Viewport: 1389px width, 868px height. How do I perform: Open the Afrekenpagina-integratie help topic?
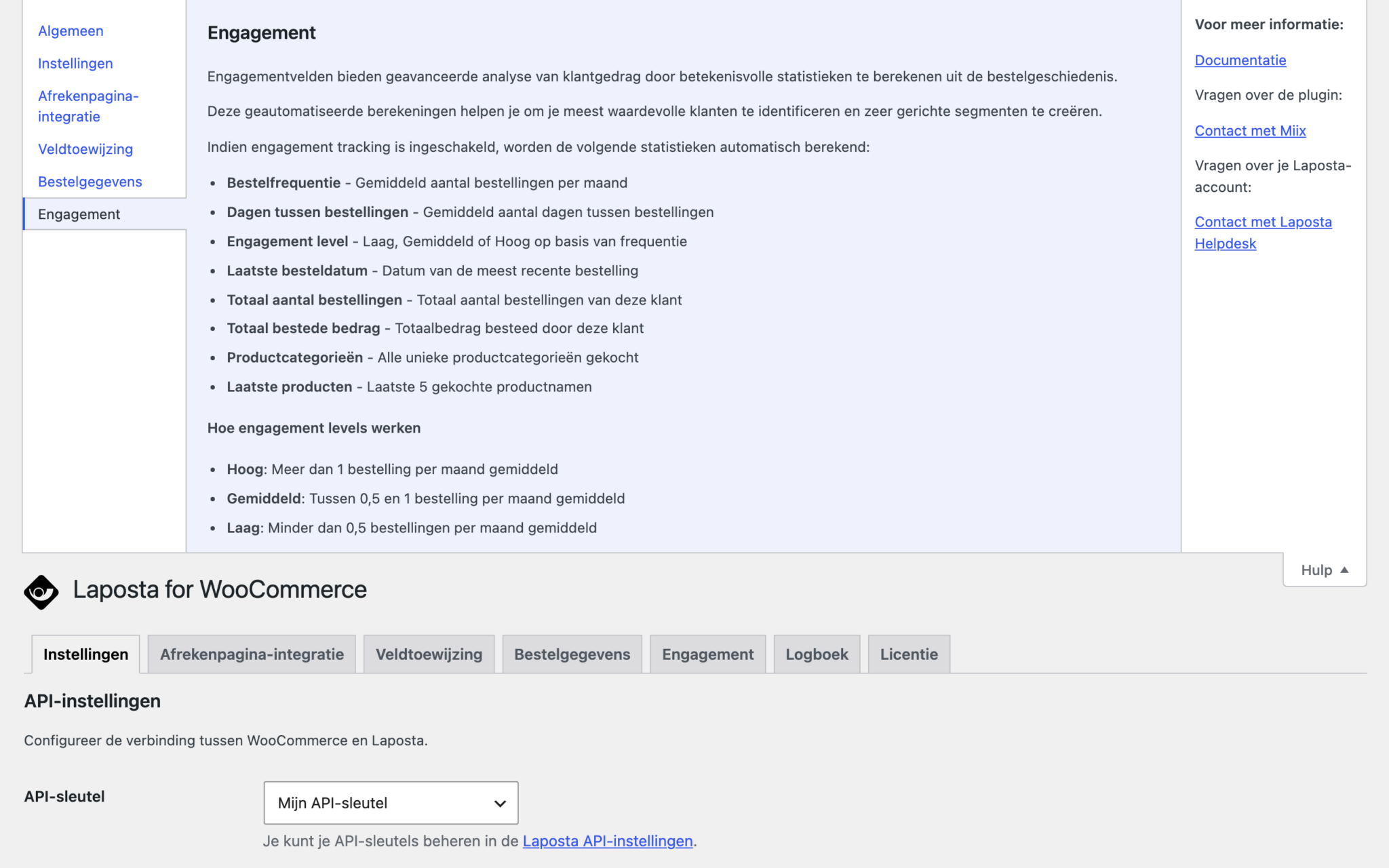(88, 106)
